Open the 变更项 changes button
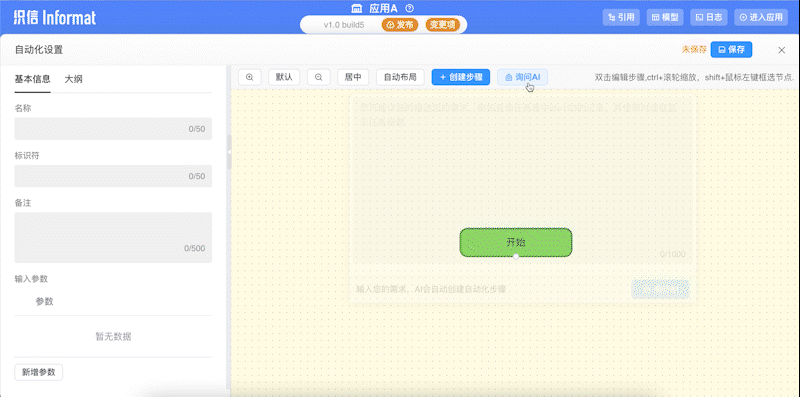 coord(443,24)
